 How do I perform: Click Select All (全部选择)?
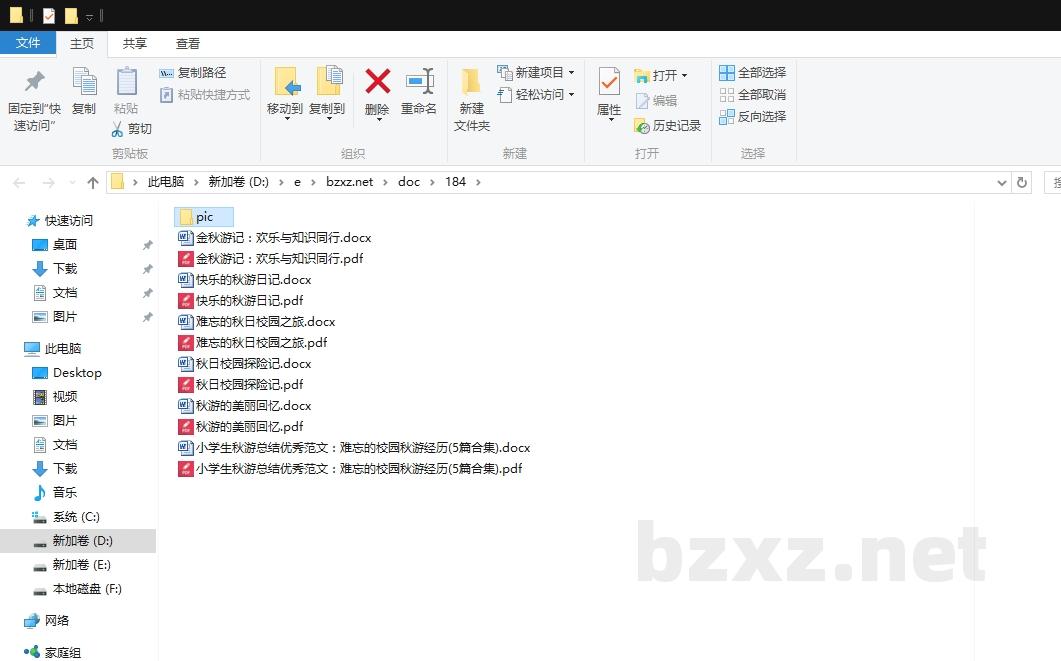click(x=752, y=73)
